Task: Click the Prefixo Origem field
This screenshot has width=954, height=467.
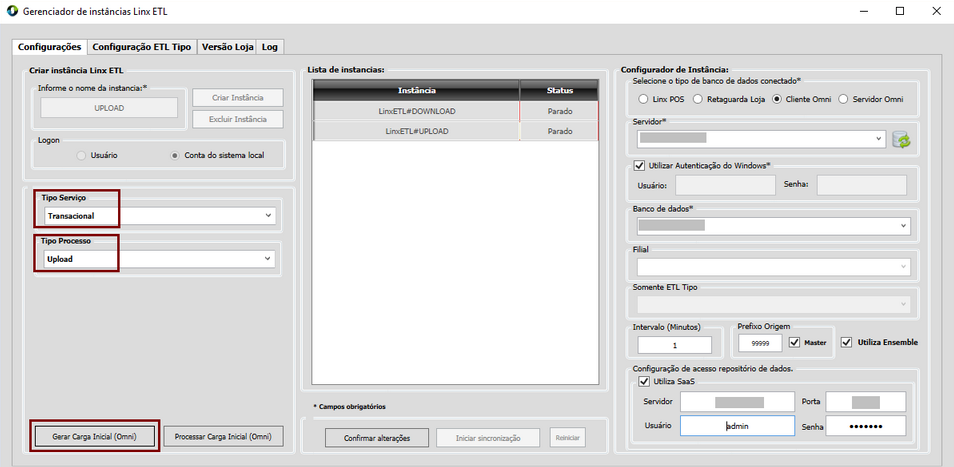Action: (x=761, y=344)
